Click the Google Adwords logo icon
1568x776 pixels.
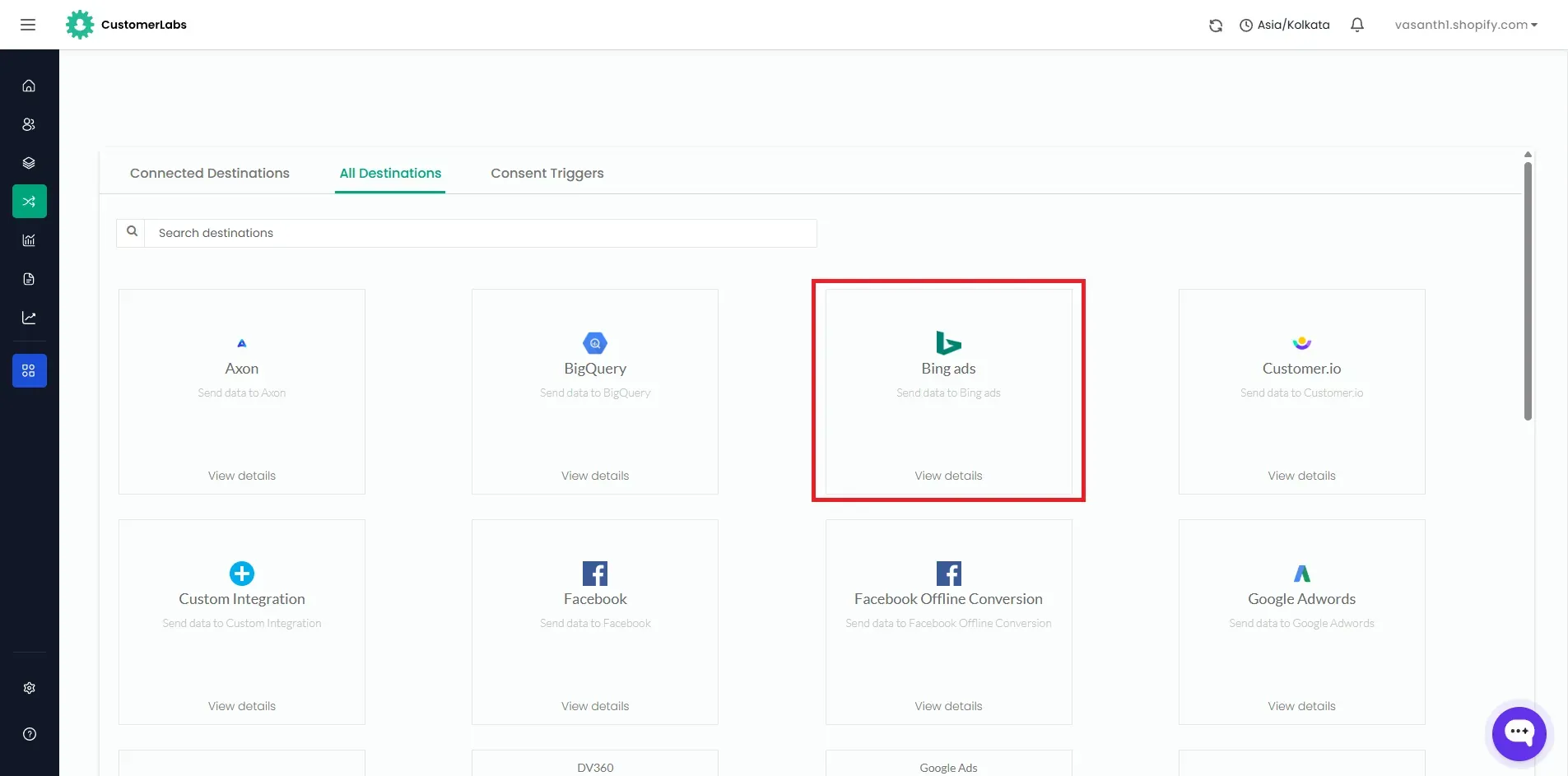1302,574
